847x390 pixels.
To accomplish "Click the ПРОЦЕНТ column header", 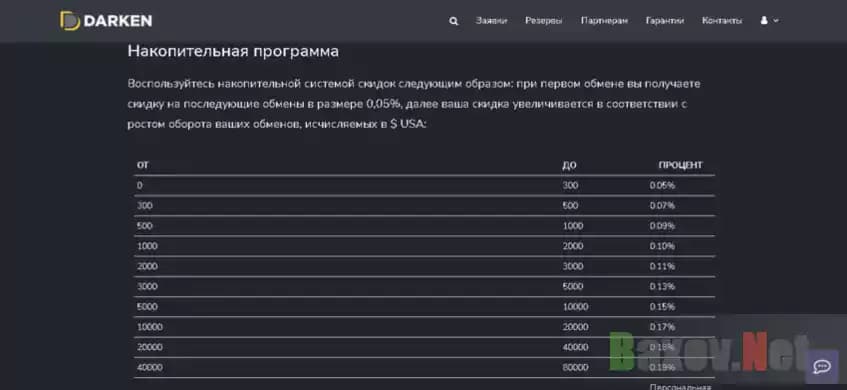I will tap(681, 165).
